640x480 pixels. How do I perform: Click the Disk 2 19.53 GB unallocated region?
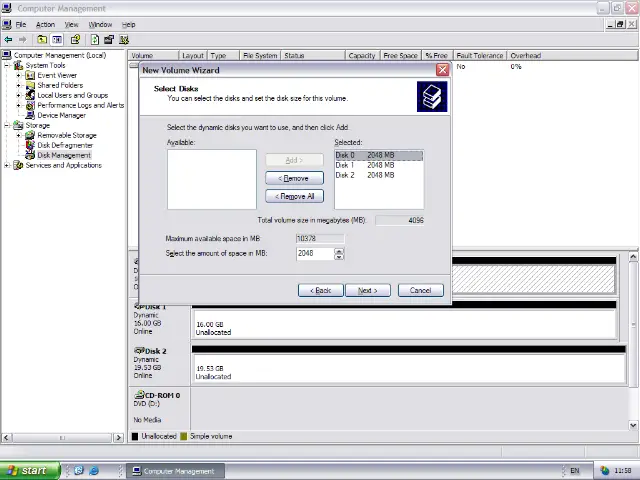(409, 368)
